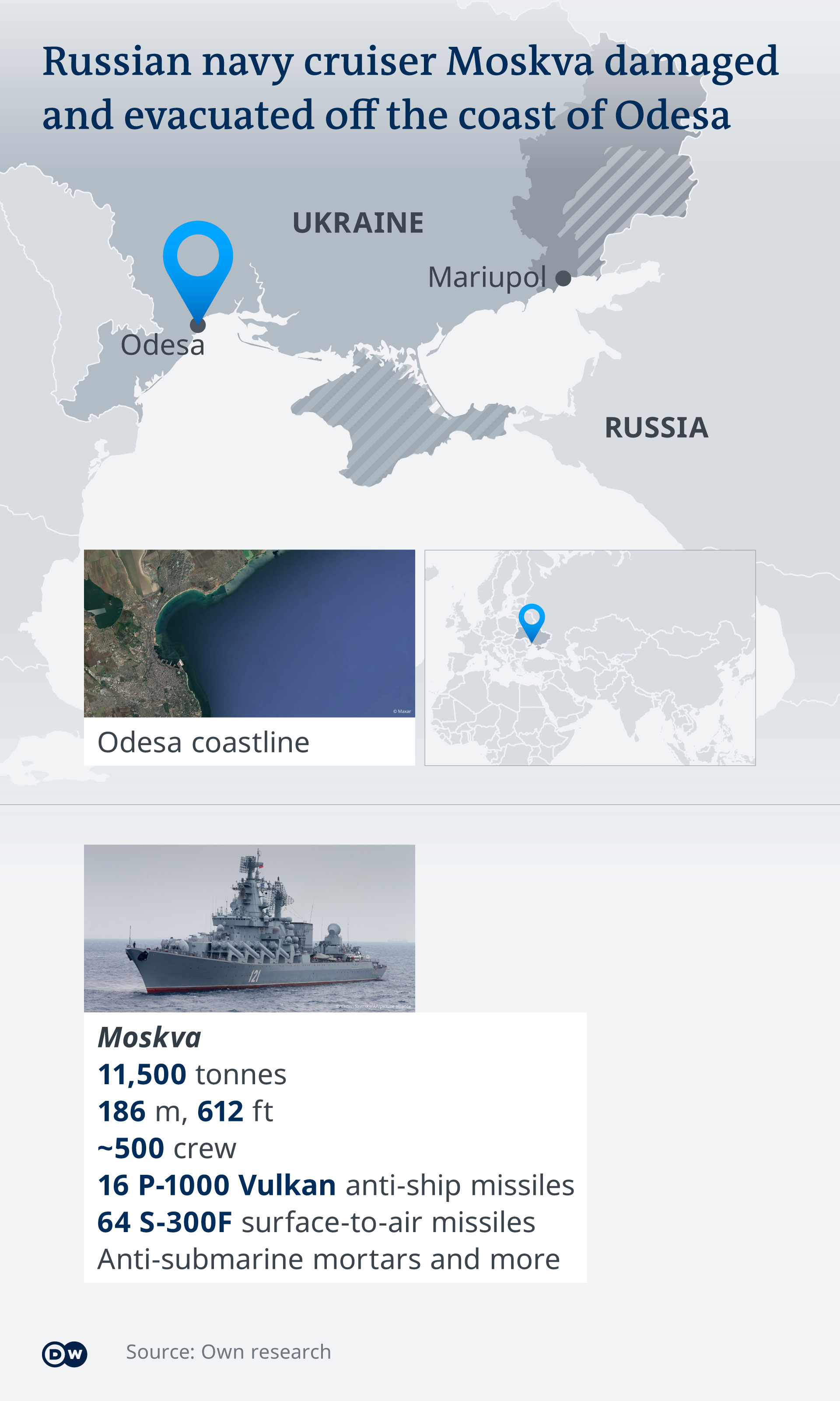Viewport: 840px width, 1401px height.
Task: Click the UKRAINE country label
Action: tap(358, 222)
